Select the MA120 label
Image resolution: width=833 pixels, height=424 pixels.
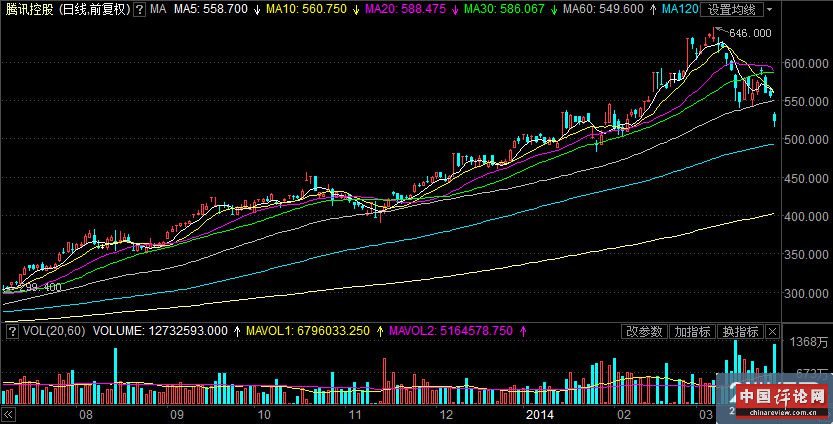tap(680, 9)
